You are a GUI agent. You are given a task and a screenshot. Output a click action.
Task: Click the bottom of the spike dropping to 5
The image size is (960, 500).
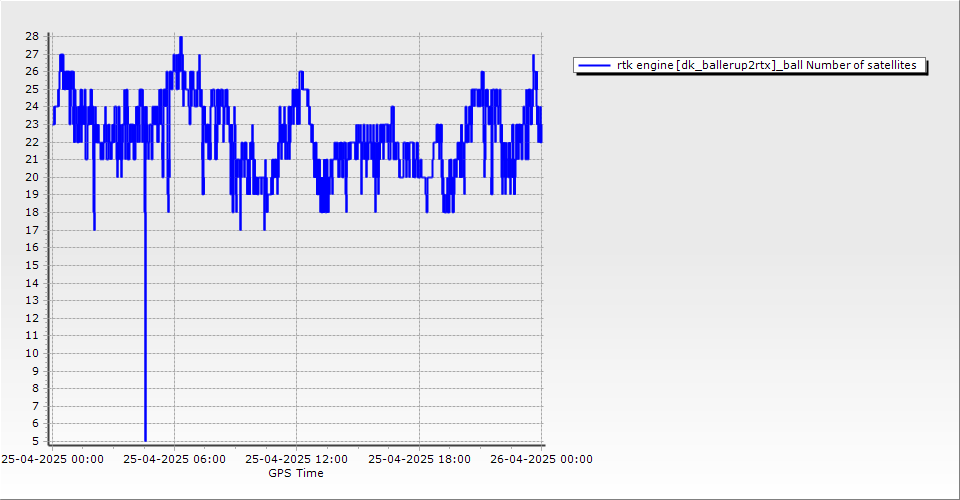point(145,439)
